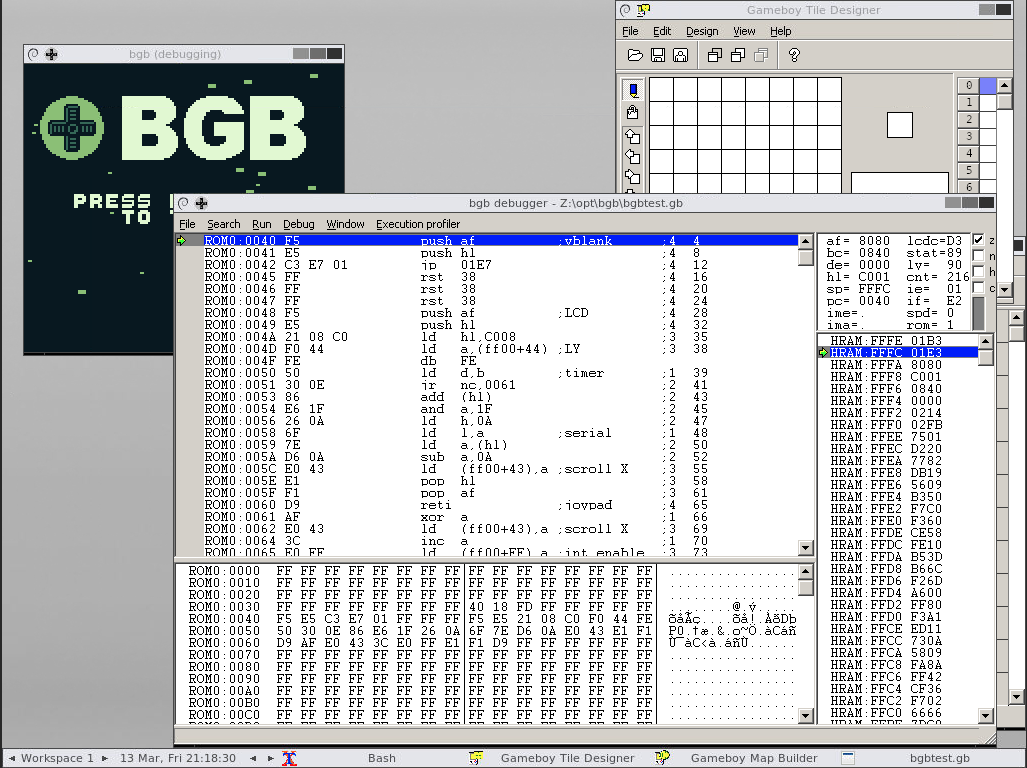The image size is (1027, 768).
Task: Click the X icon in the taskbar
Action: coord(289,758)
